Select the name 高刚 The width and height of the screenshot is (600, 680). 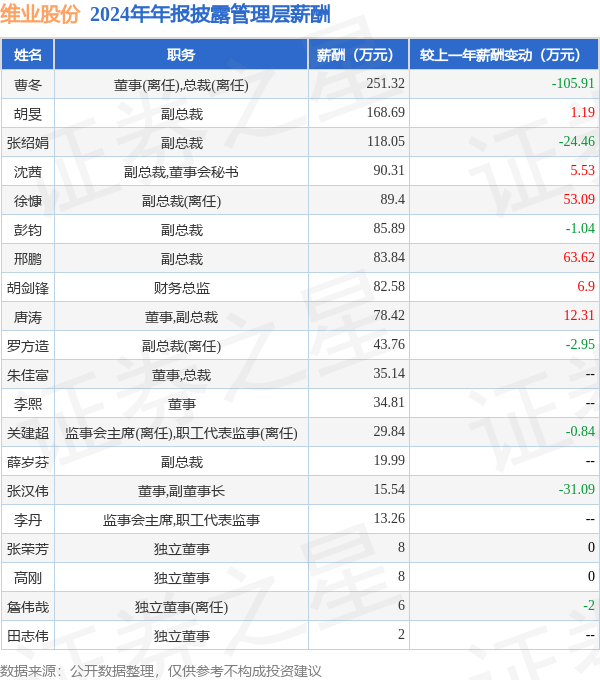[x=28, y=579]
